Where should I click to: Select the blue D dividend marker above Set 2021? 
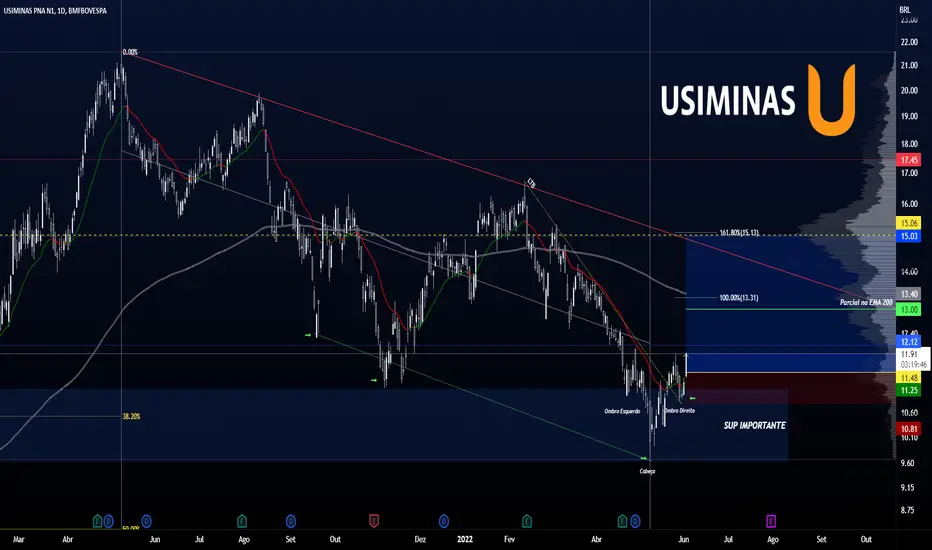[x=291, y=521]
